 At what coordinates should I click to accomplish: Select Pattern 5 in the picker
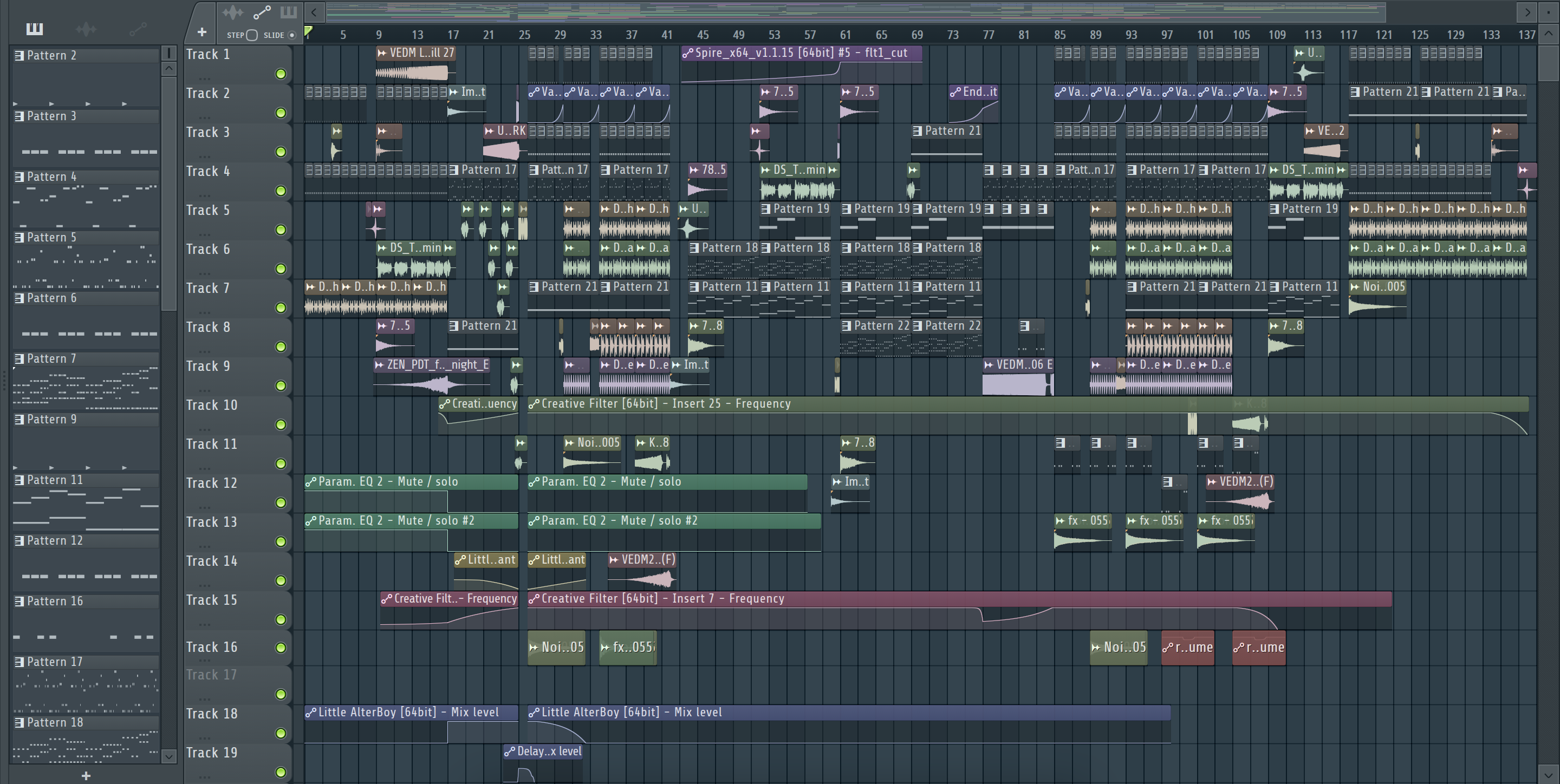[x=86, y=237]
